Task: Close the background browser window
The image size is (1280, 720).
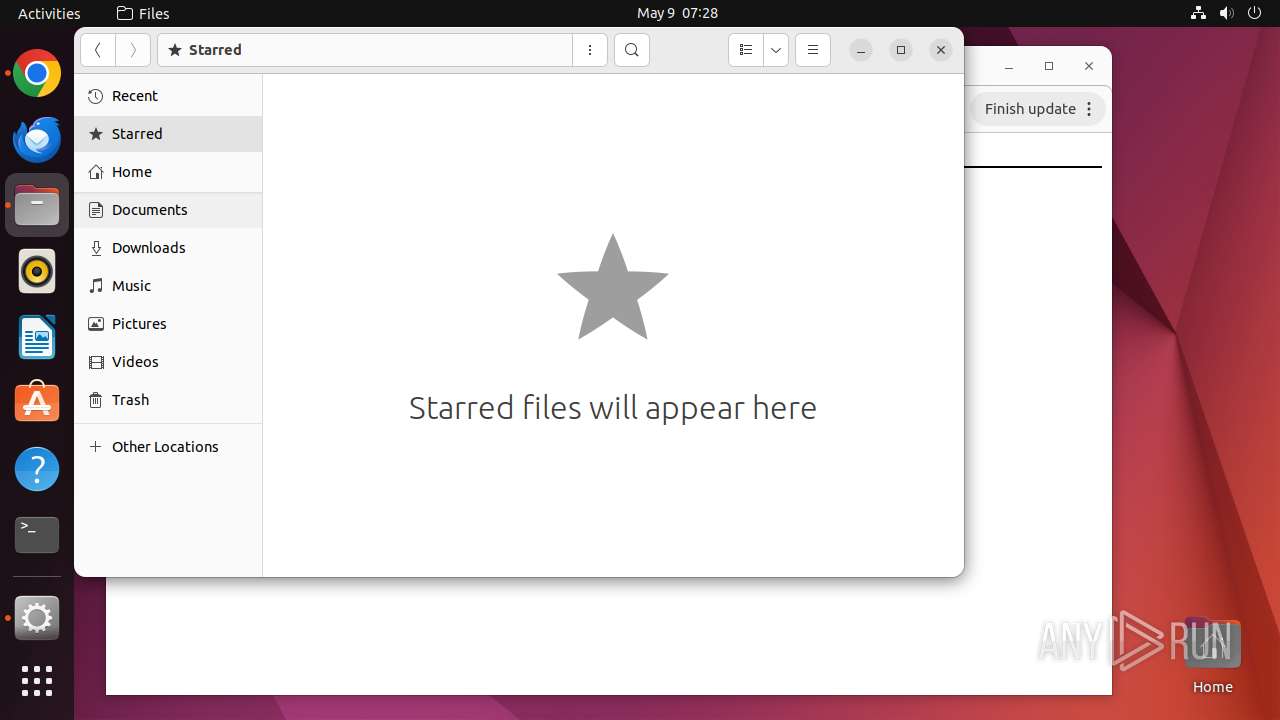Action: (1089, 66)
